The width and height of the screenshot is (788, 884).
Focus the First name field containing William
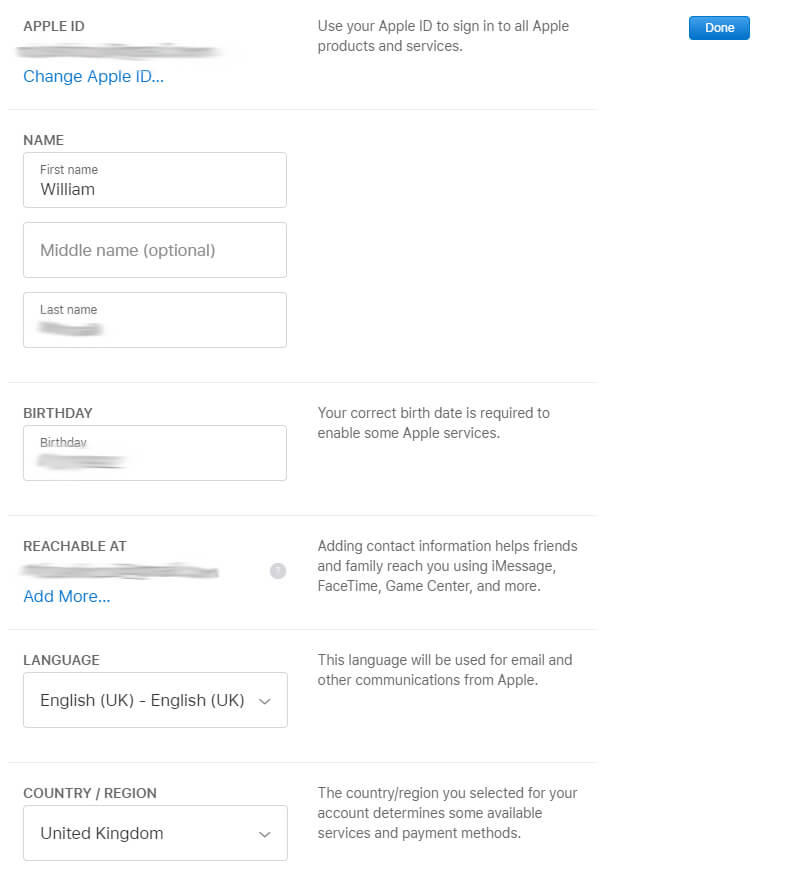[x=154, y=180]
